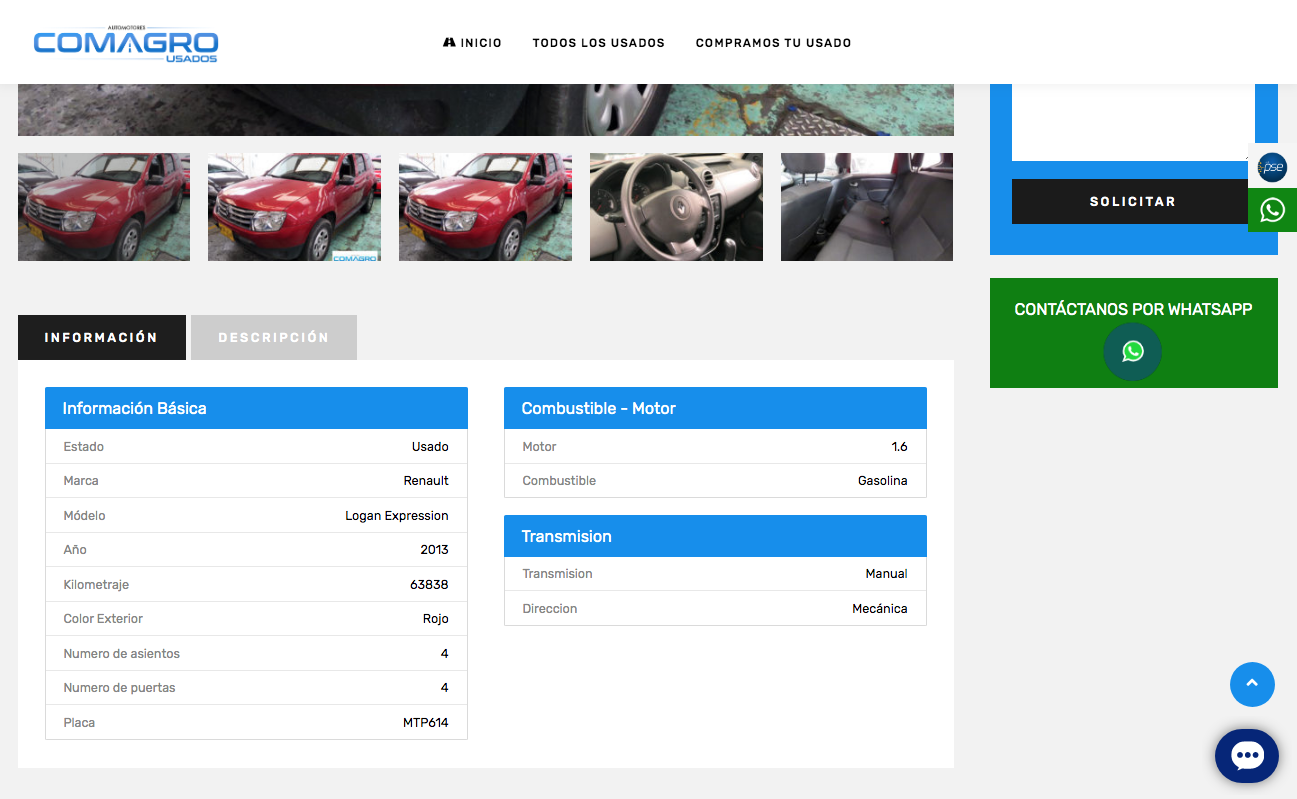
Task: Go to Compramos tu Usado page
Action: [773, 43]
